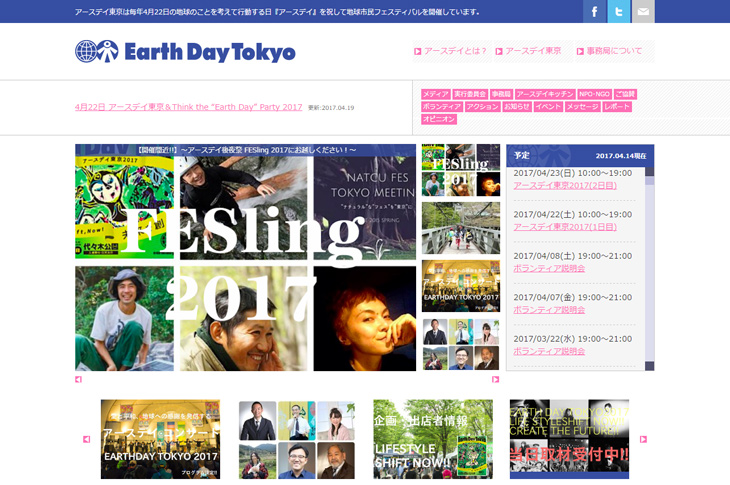Select the bridge photo slideshow thumbnail
730x485 pixels.
point(460,228)
